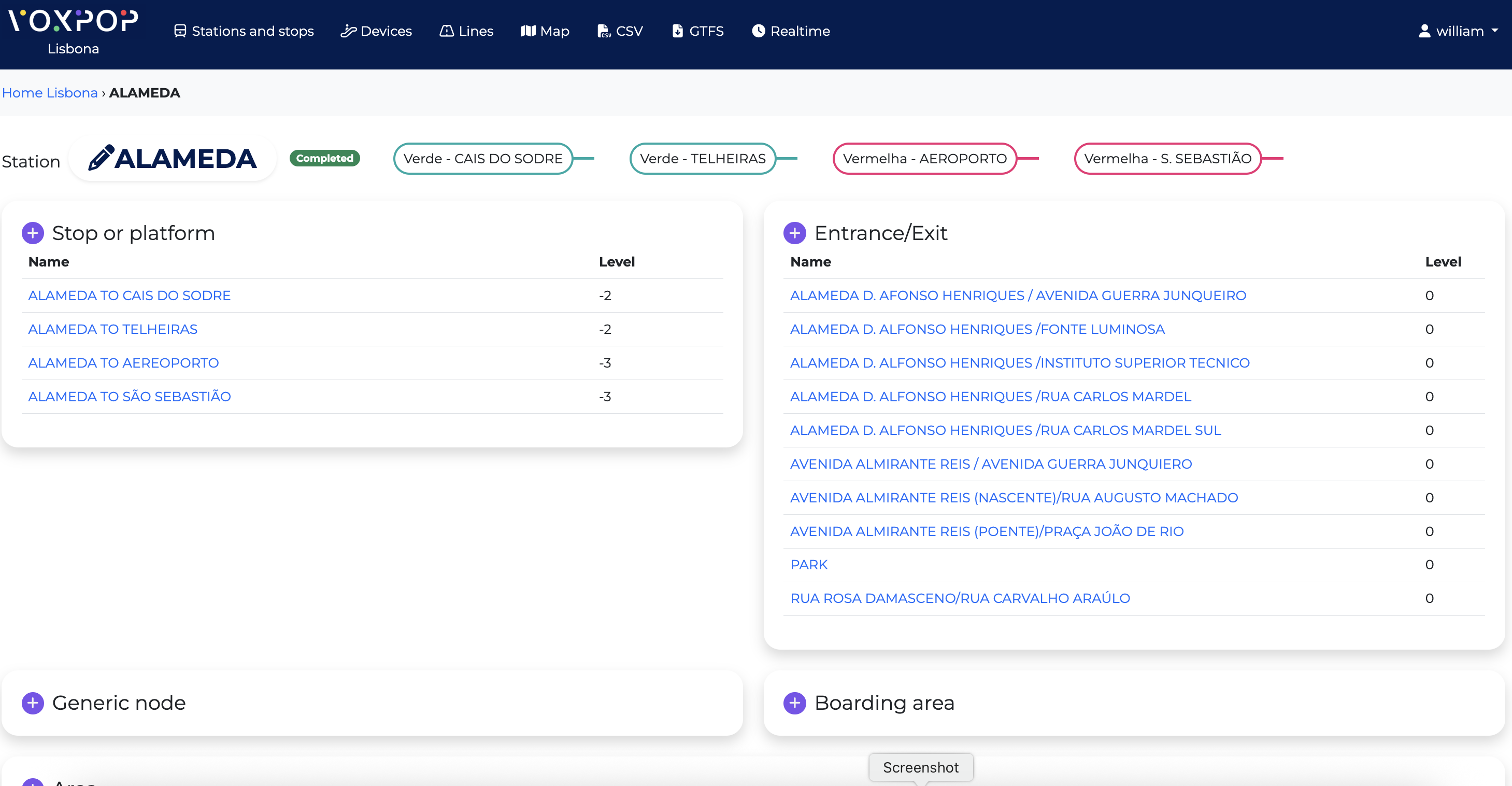Add a Boarding area via plus icon

point(794,703)
